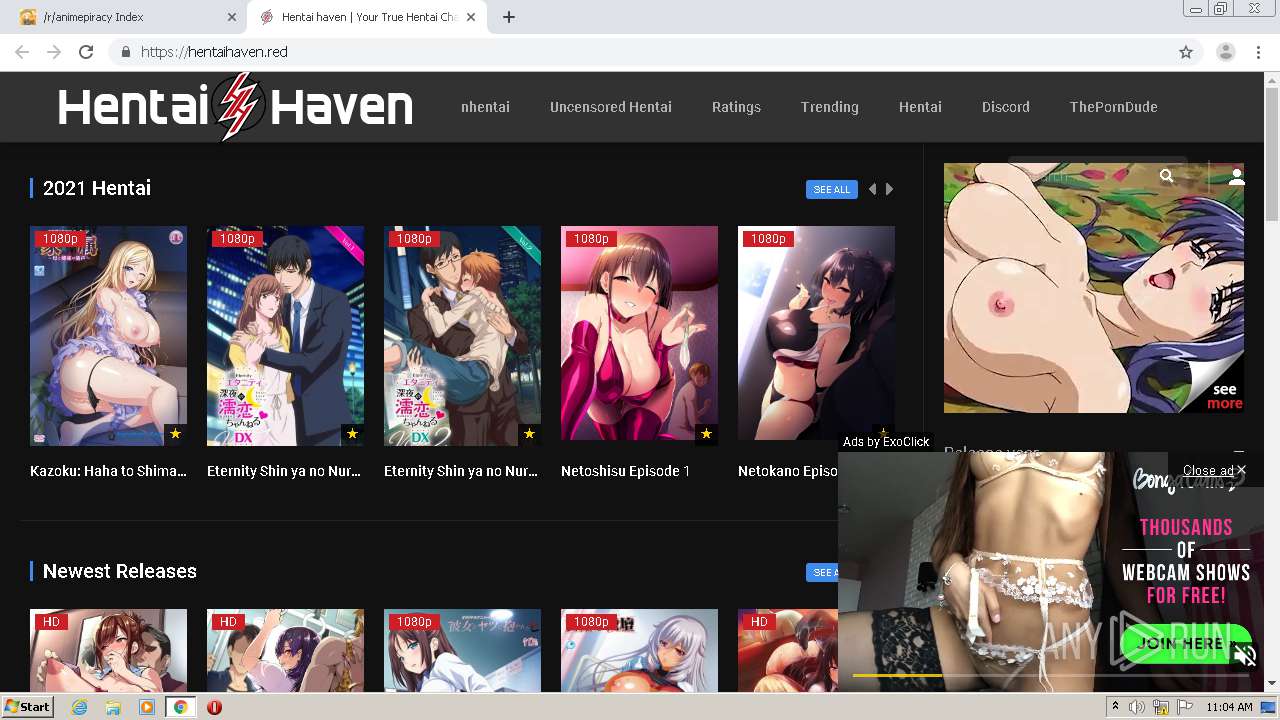Open the nhentai navigation link
Image resolution: width=1280 pixels, height=720 pixels.
485,107
